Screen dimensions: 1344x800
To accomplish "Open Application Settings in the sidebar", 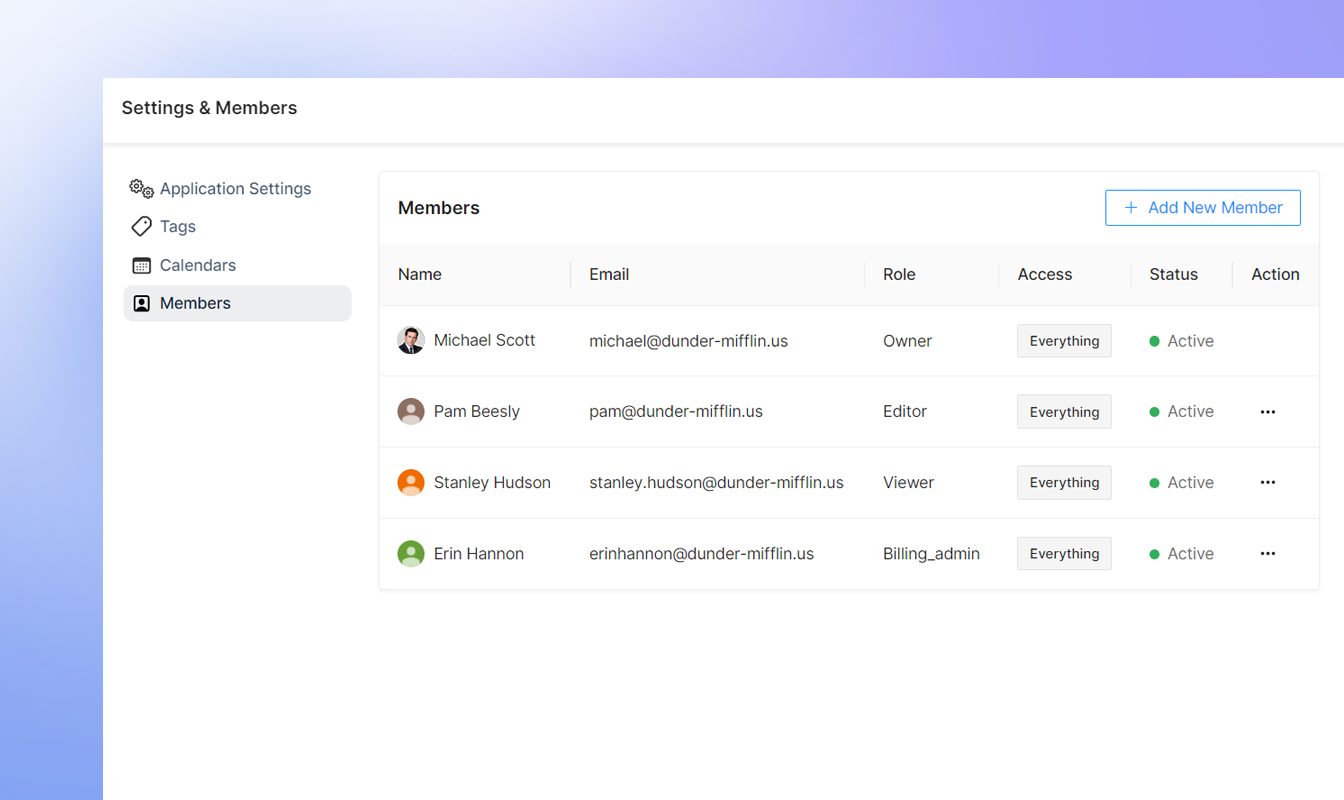I will pyautogui.click(x=237, y=189).
